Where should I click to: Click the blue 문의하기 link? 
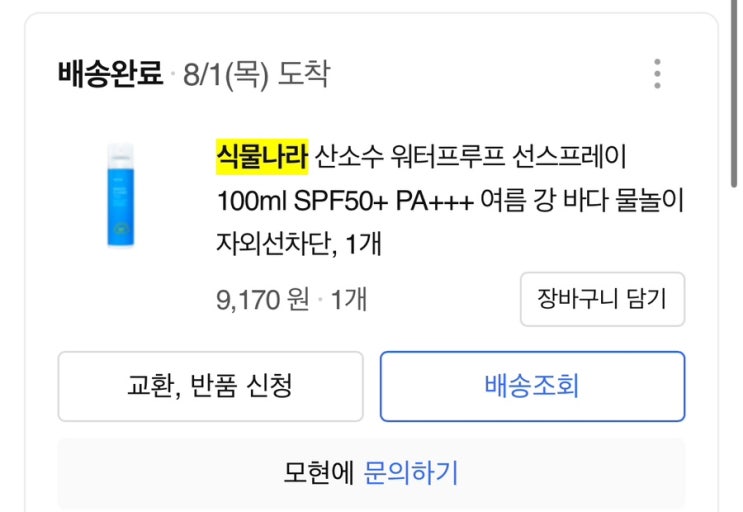click(x=411, y=472)
